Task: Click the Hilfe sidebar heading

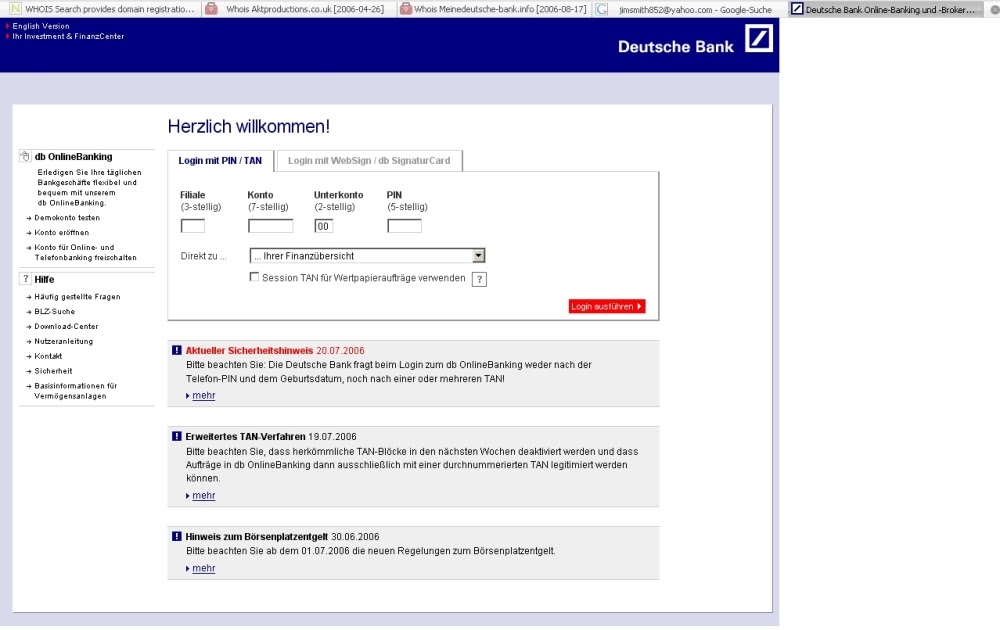Action: [44, 279]
